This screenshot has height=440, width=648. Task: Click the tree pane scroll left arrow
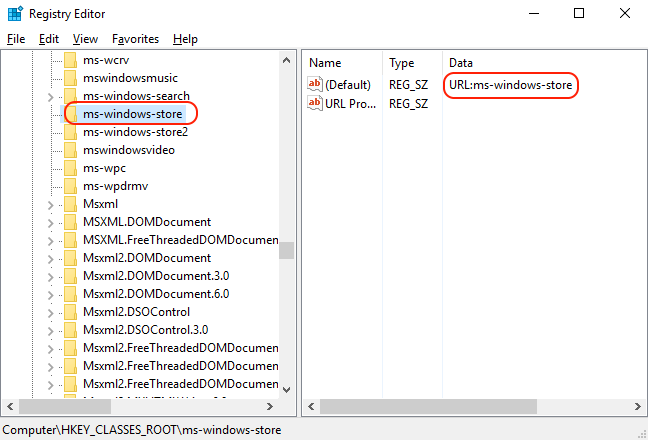[10, 407]
